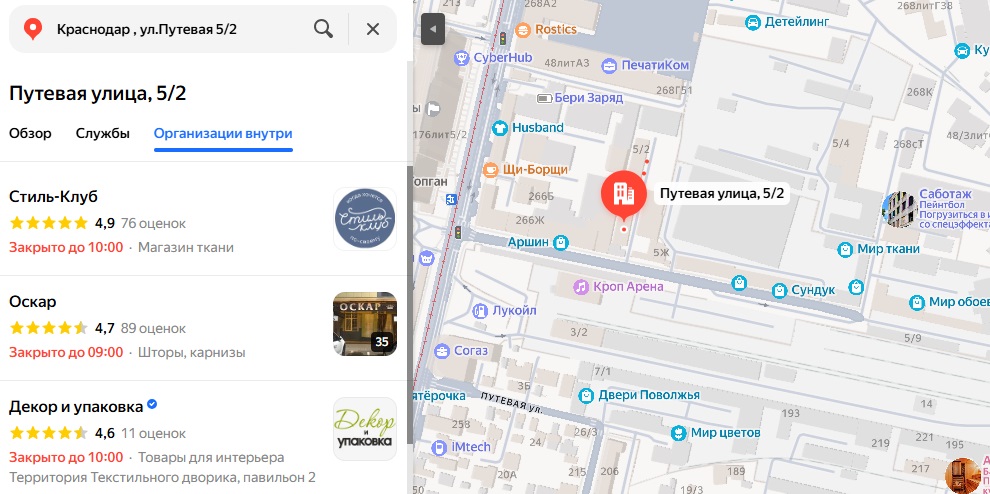View the Стиль-Клуб logo thumbnail
Image resolution: width=990 pixels, height=494 pixels.
[x=364, y=219]
